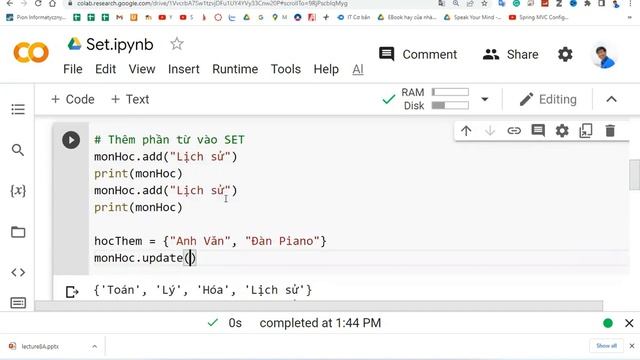The width and height of the screenshot is (640, 360).
Task: Rename the notebook title Set.ipynb
Action: 120,44
